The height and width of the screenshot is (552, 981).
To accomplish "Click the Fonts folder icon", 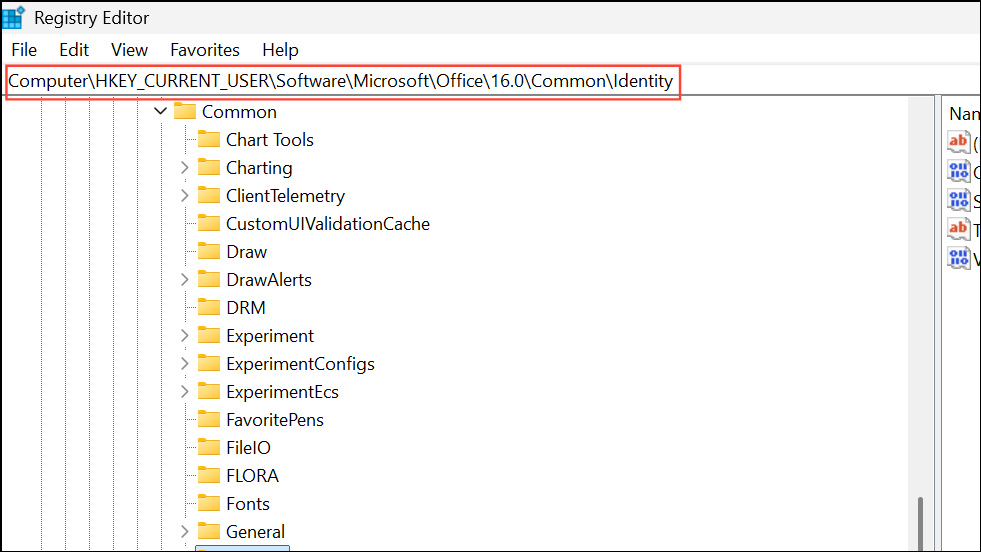I will click(x=208, y=504).
